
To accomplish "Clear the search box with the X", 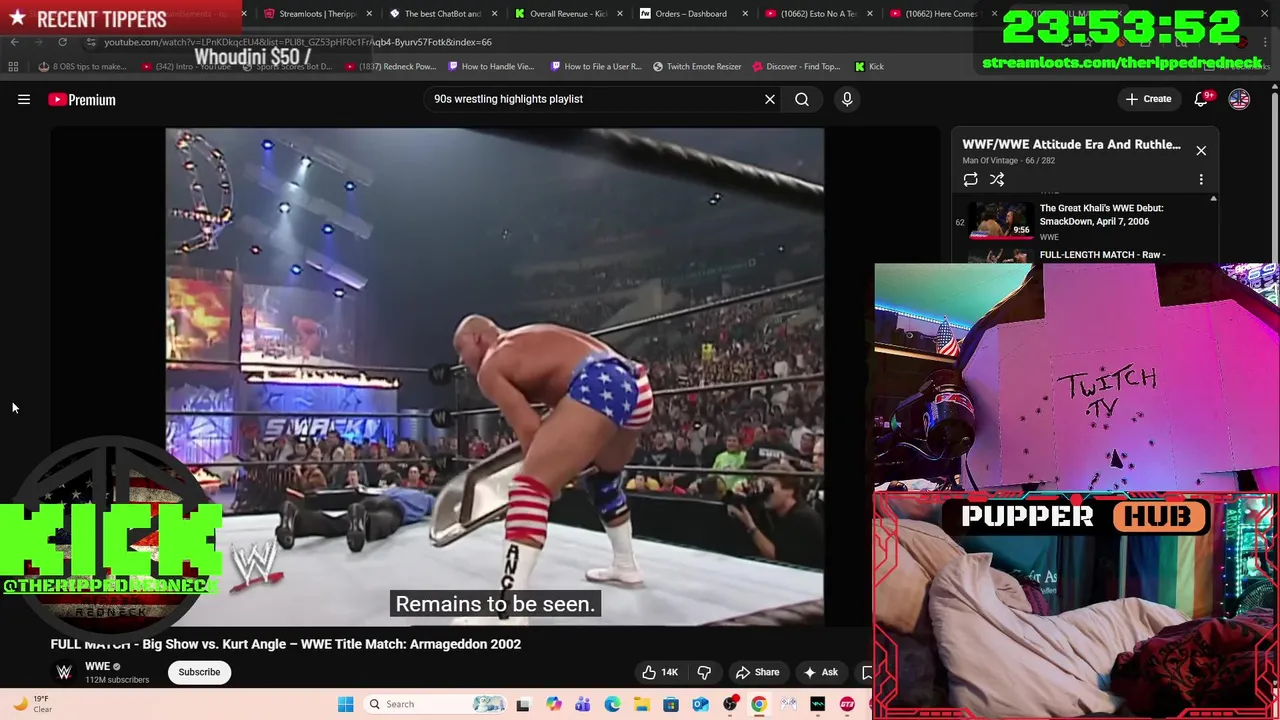I will pos(770,99).
